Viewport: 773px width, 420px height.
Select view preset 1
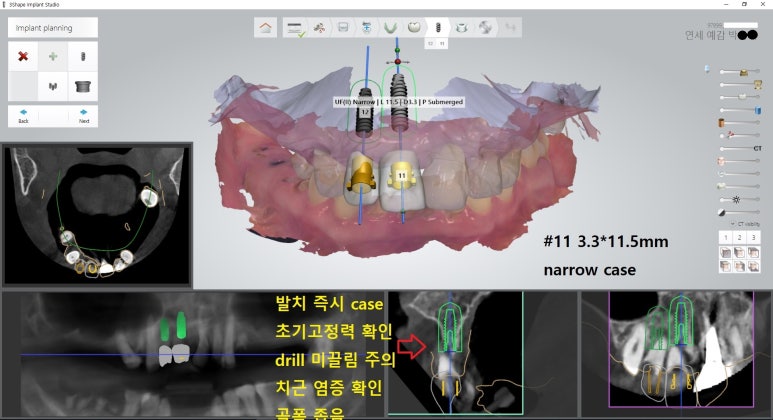pyautogui.click(x=726, y=237)
